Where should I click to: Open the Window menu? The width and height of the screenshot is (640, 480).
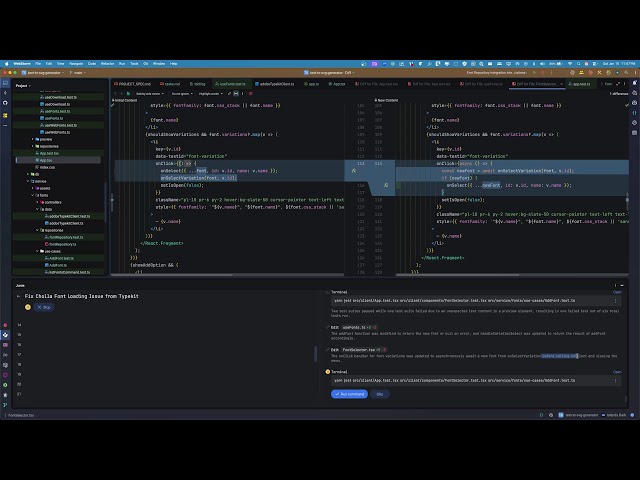159,64
